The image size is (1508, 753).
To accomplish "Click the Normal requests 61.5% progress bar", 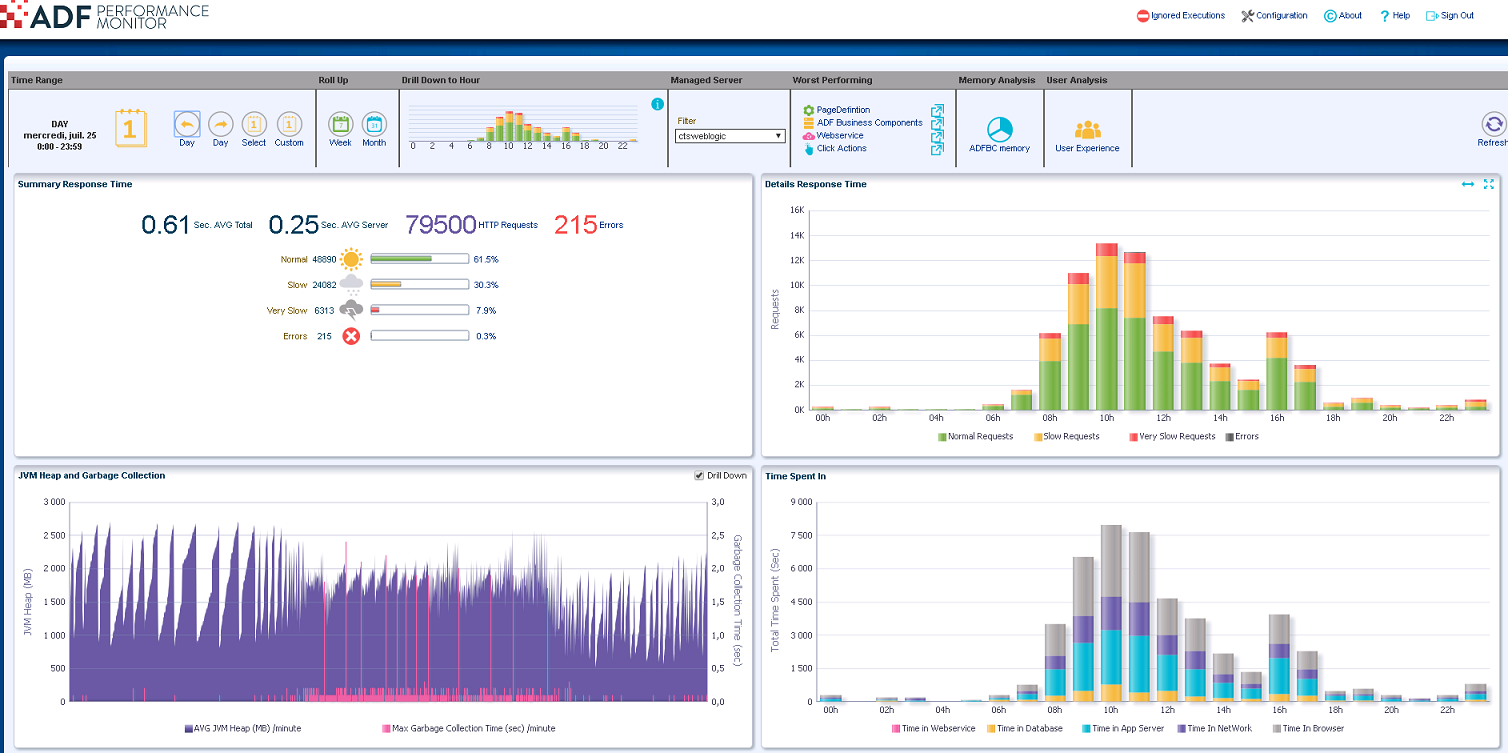I will [419, 258].
